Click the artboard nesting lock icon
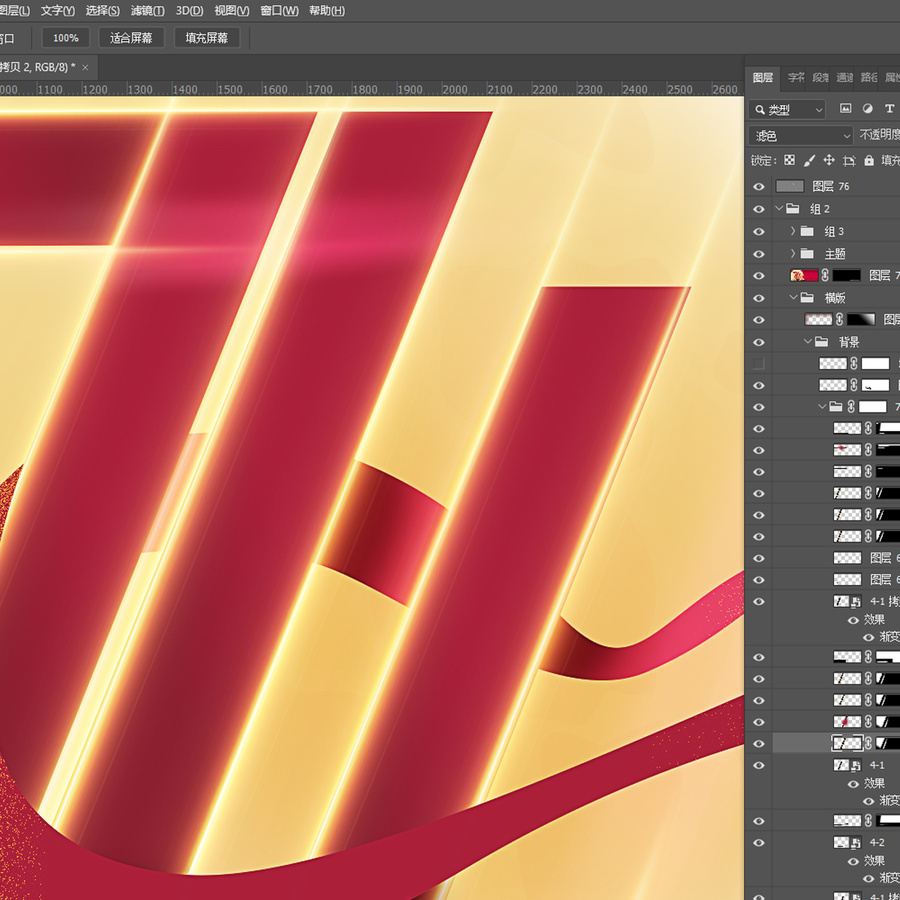 (x=849, y=160)
